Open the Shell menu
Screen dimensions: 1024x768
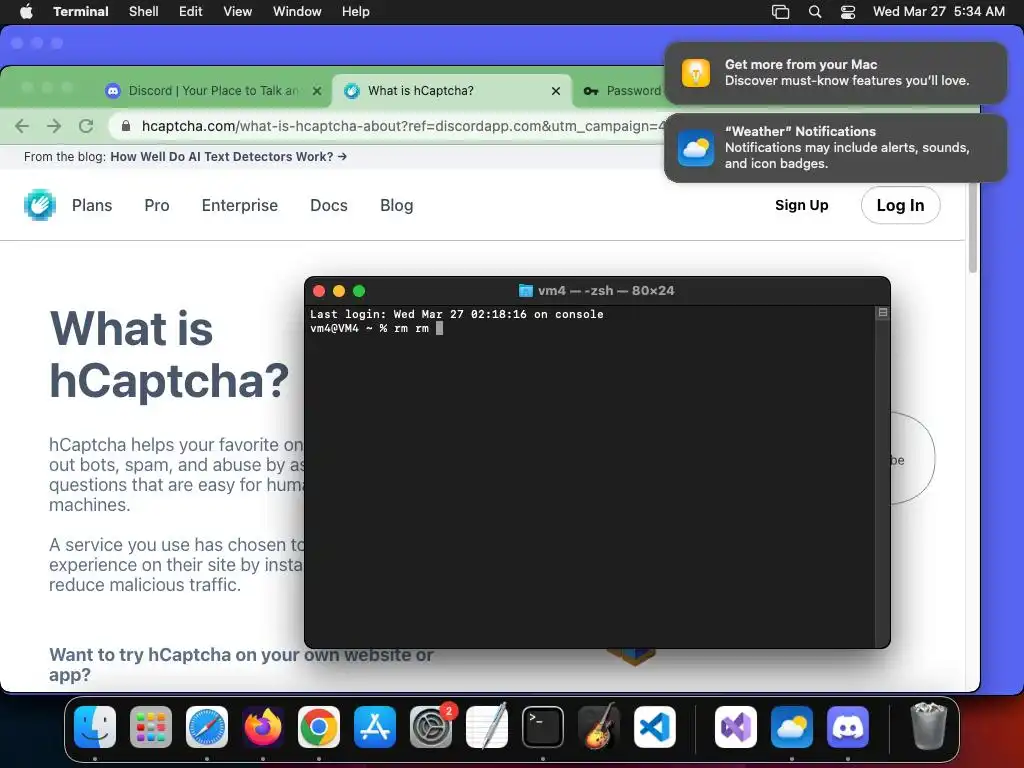coord(144,12)
